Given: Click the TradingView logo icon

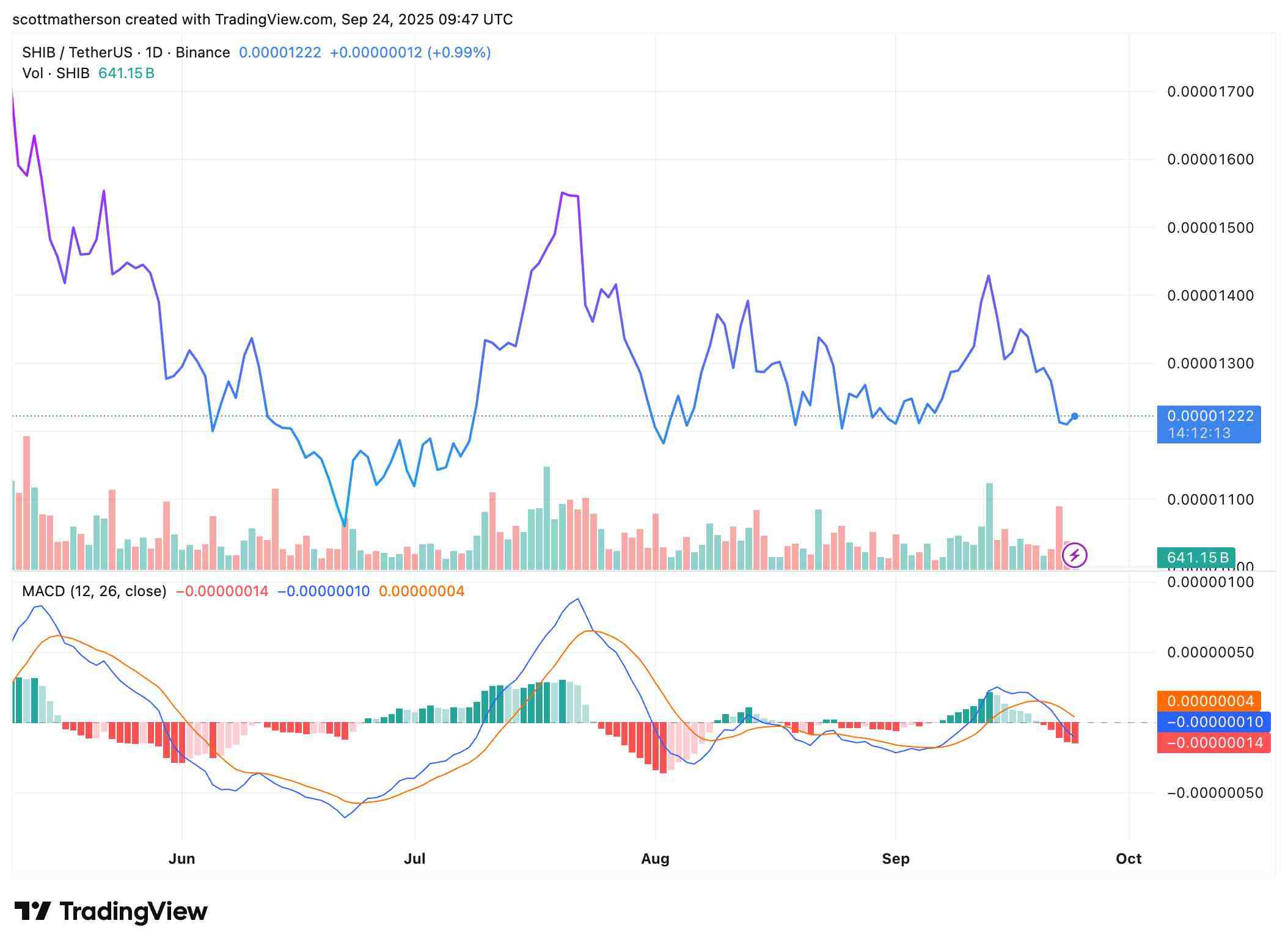Looking at the screenshot, I should 32,911.
